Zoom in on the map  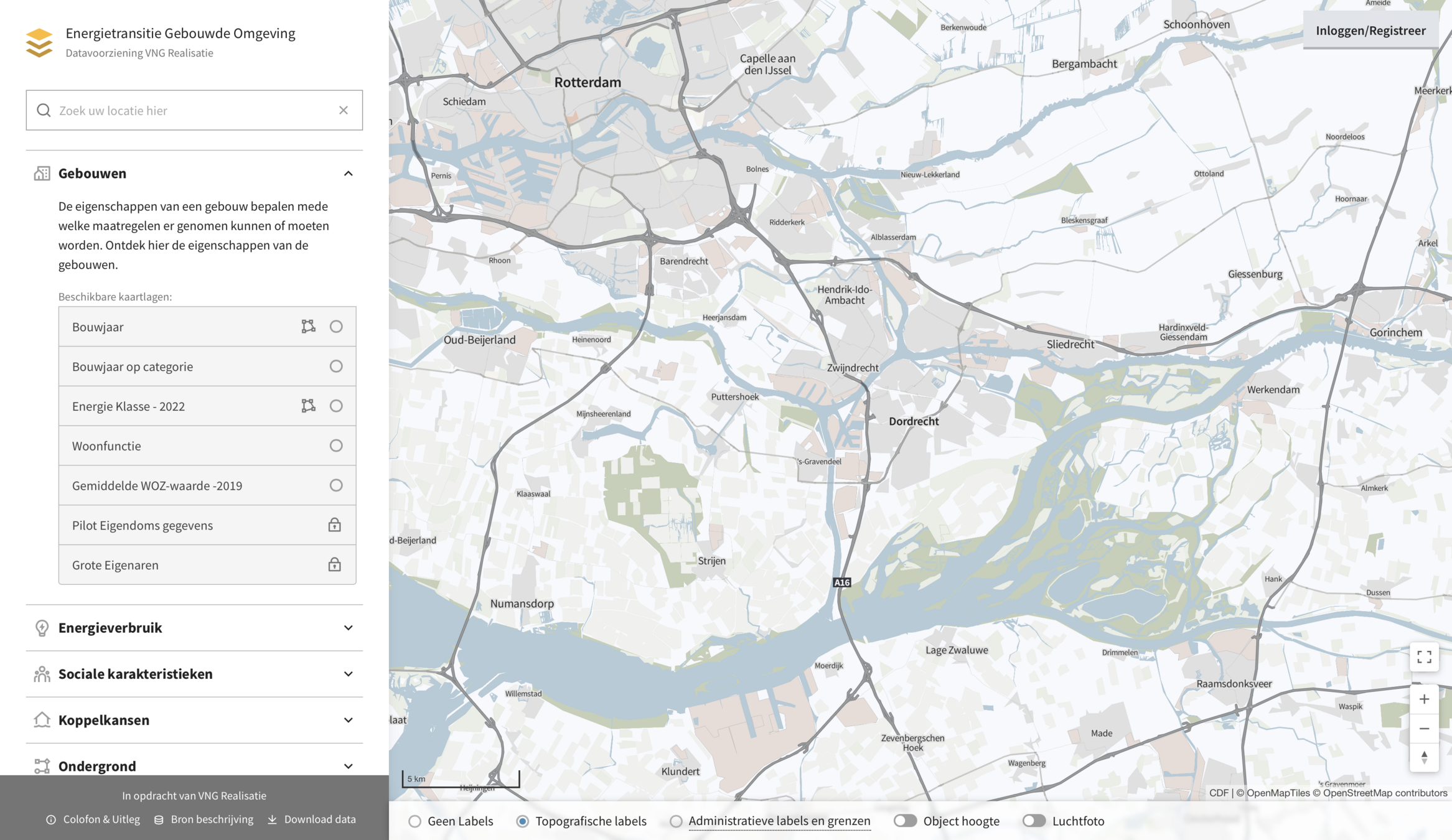pyautogui.click(x=1424, y=699)
